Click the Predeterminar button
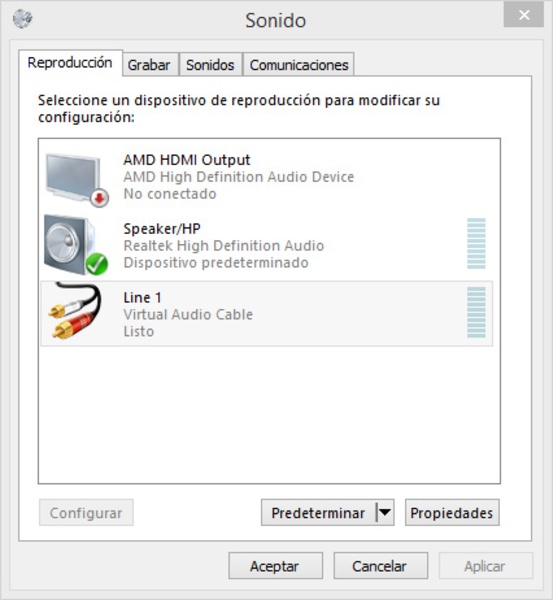The image size is (553, 600). click(x=318, y=512)
